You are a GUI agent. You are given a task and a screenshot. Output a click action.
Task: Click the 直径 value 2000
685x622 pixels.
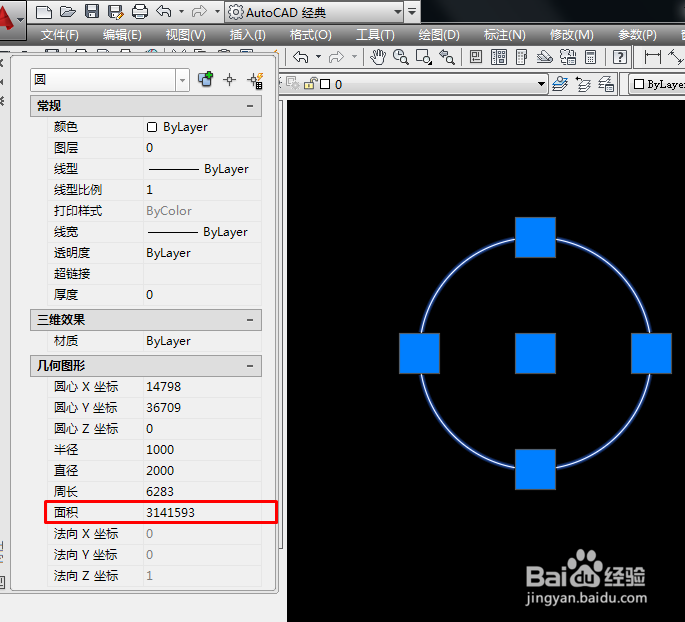pos(202,470)
